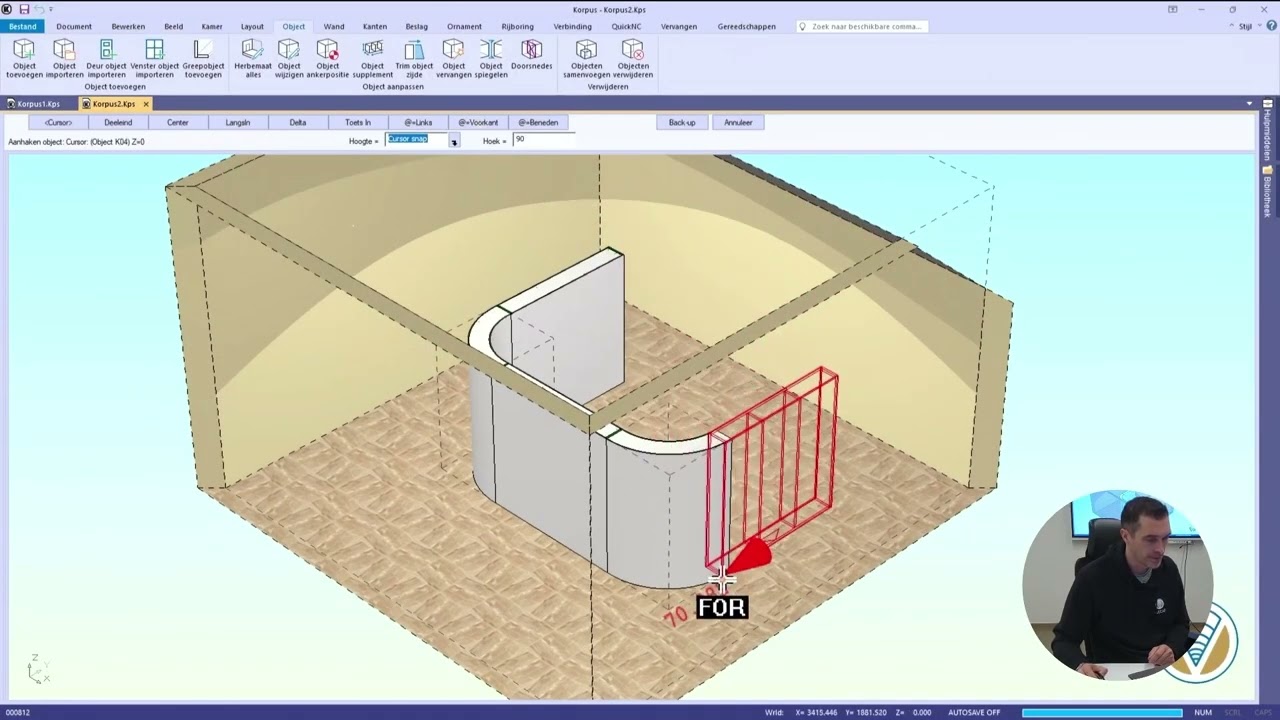Open the Verbinding ribbon tab
Screen dimensions: 1280x720
[573, 26]
